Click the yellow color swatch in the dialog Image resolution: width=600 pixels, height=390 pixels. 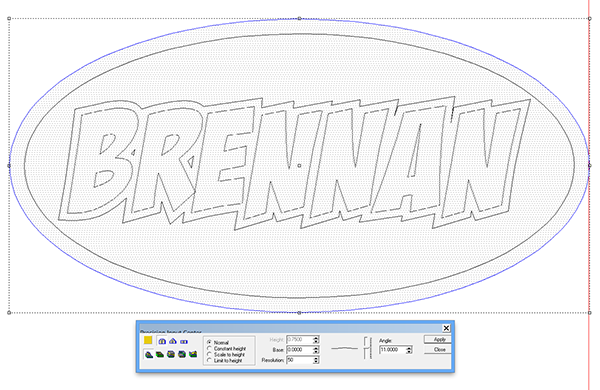(x=148, y=340)
